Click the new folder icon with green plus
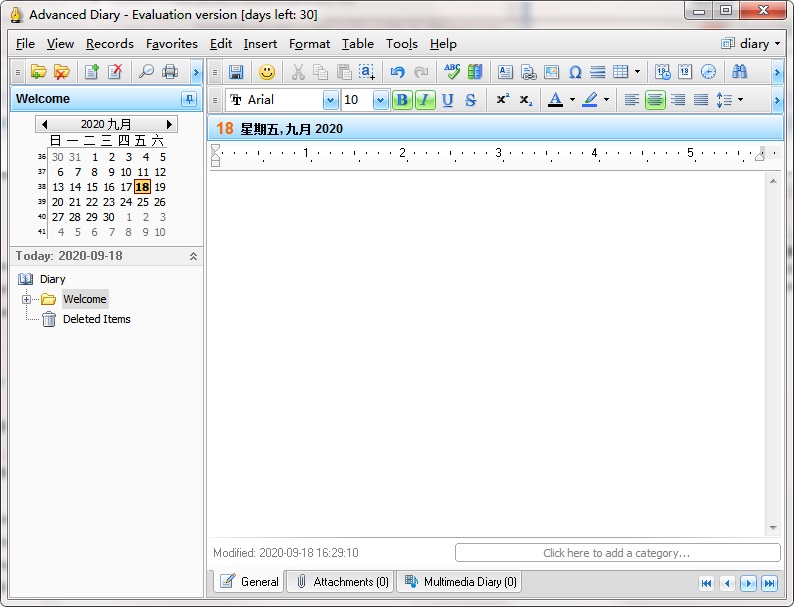 [38, 72]
